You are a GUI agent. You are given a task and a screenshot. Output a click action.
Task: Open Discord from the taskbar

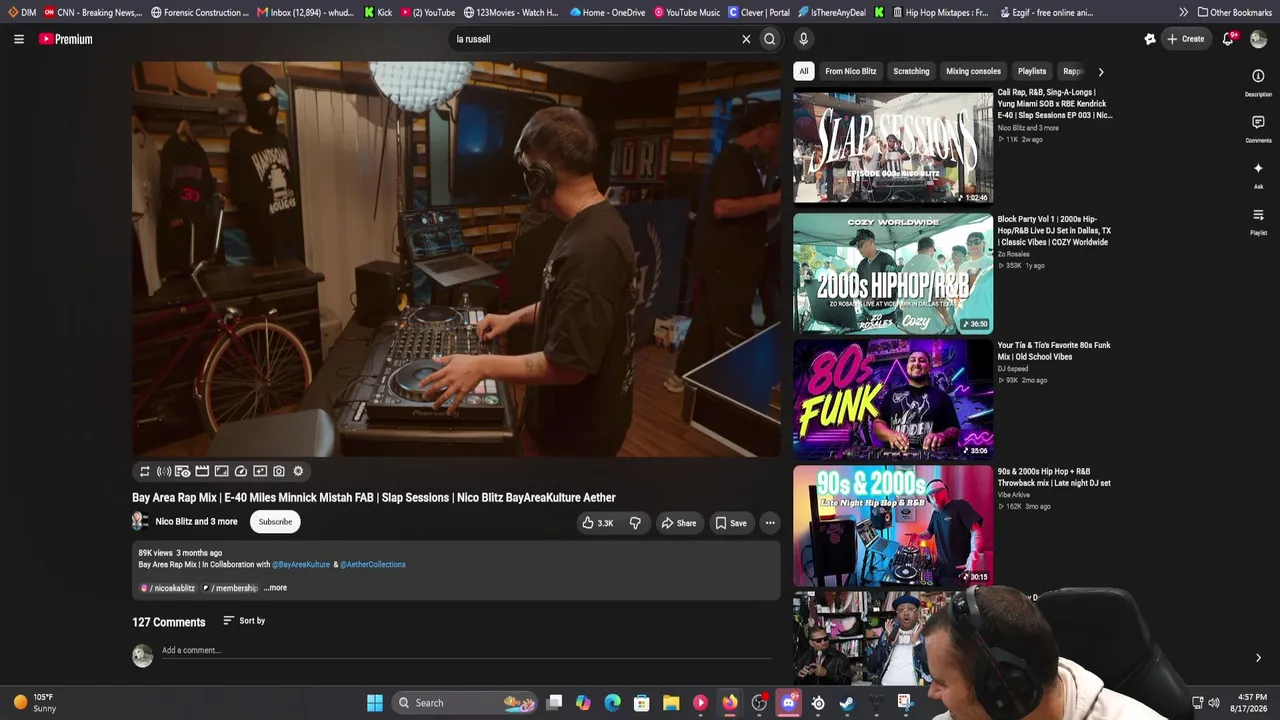pyautogui.click(x=788, y=703)
